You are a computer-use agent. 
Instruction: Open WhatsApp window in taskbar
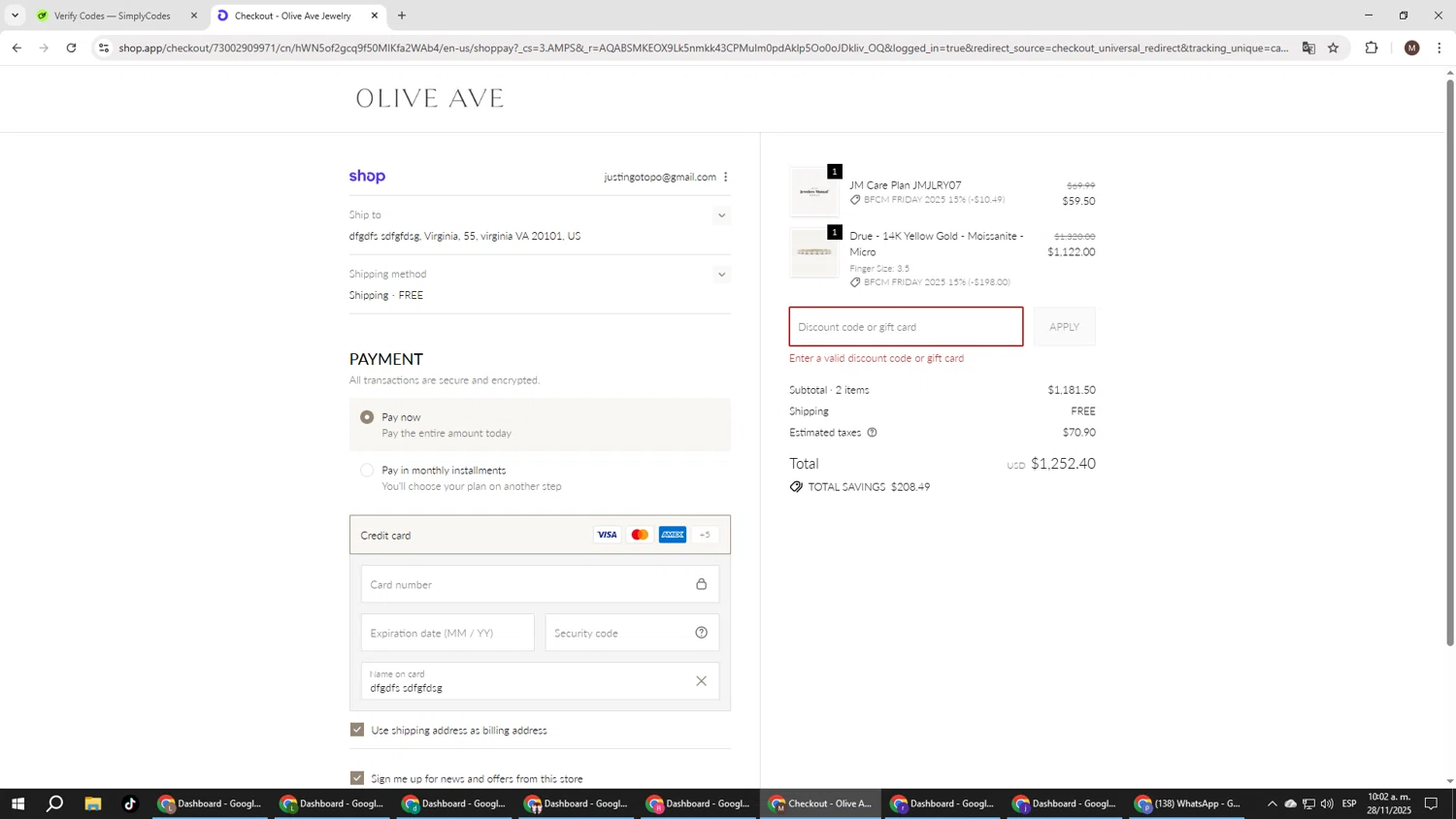(1189, 803)
